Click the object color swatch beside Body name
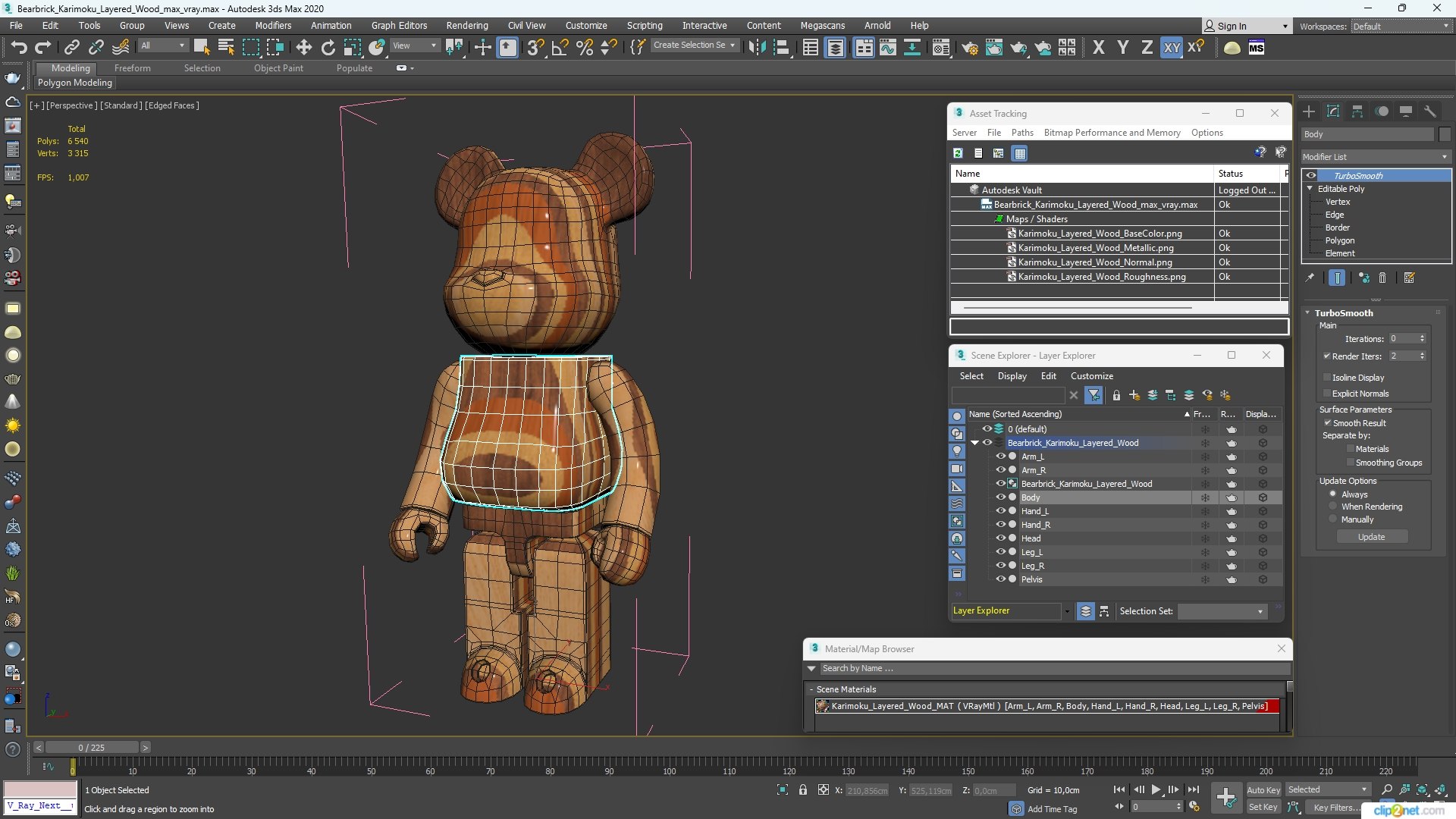This screenshot has height=819, width=1456. [x=1444, y=134]
